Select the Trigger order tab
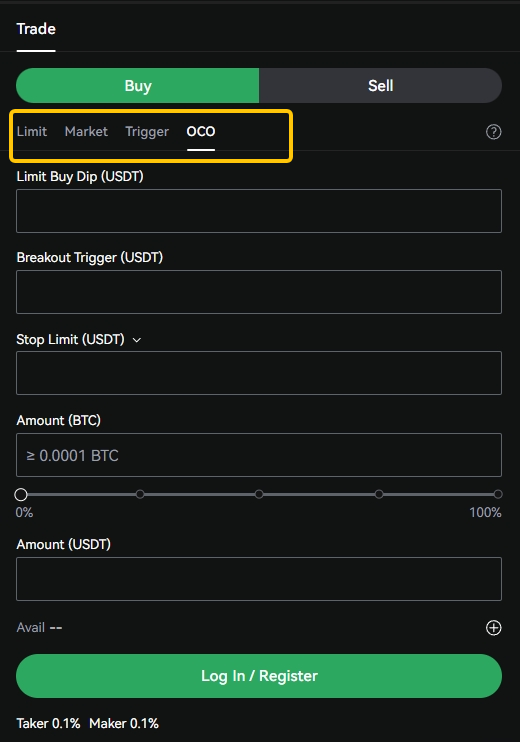Screen dimensions: 520x742 pyautogui.click(x=147, y=132)
